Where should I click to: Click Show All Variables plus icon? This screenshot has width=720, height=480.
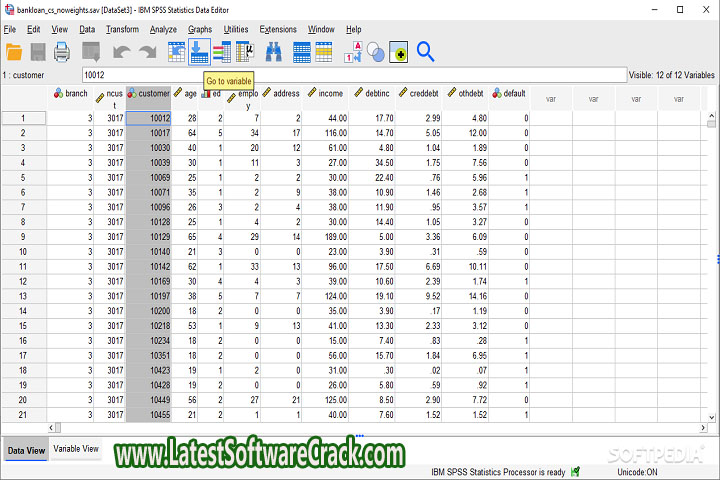pos(399,52)
